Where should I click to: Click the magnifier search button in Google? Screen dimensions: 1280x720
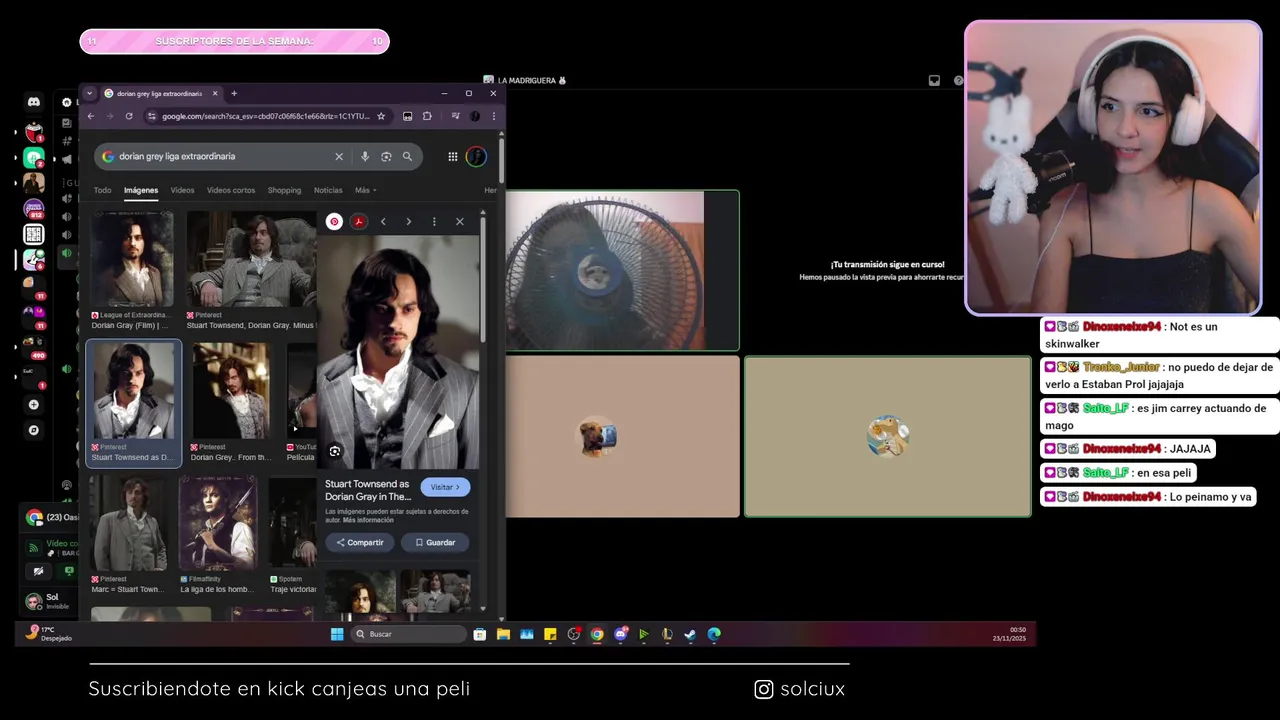[407, 156]
